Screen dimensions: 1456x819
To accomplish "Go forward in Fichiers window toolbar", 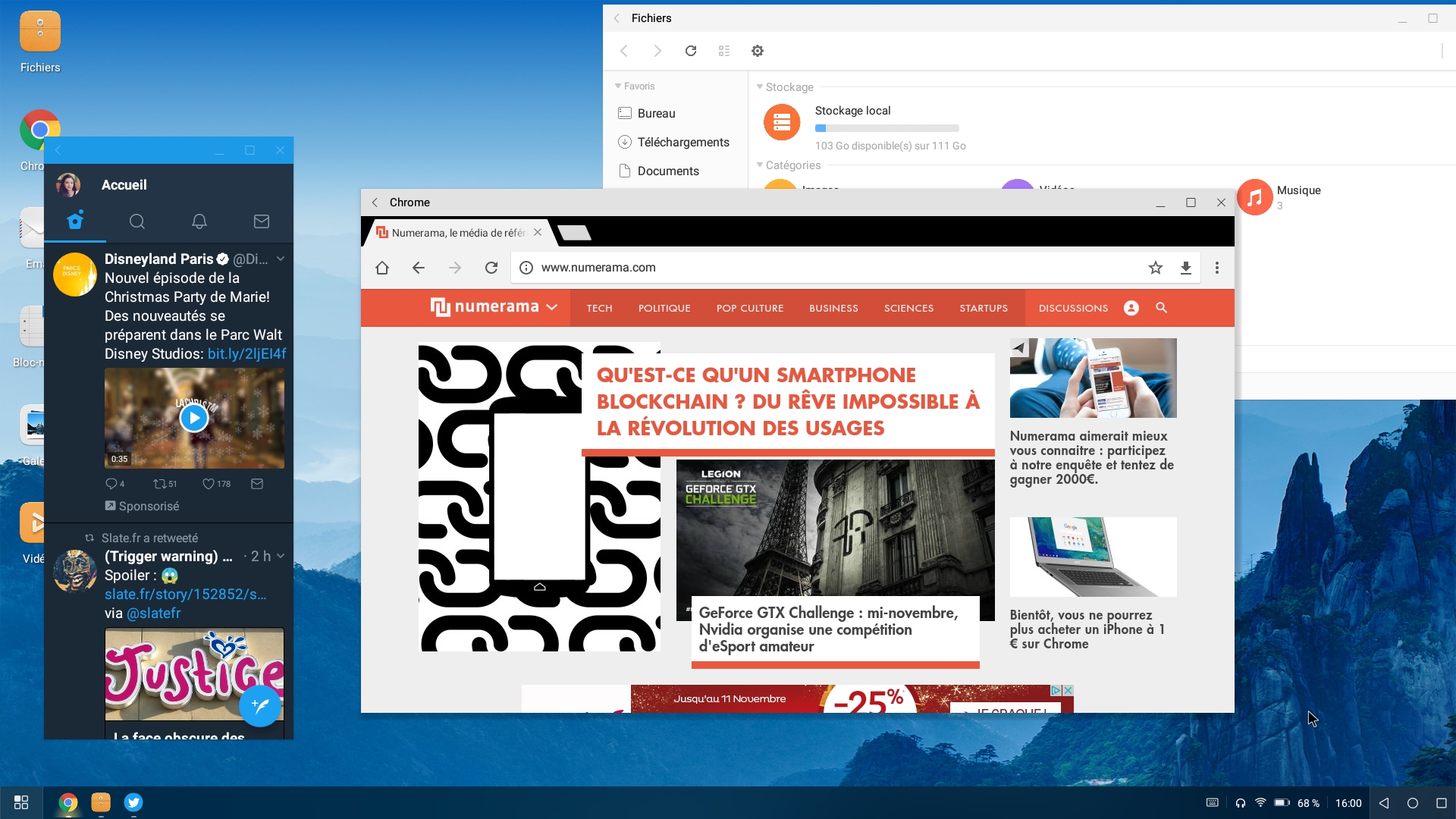I will pyautogui.click(x=657, y=51).
